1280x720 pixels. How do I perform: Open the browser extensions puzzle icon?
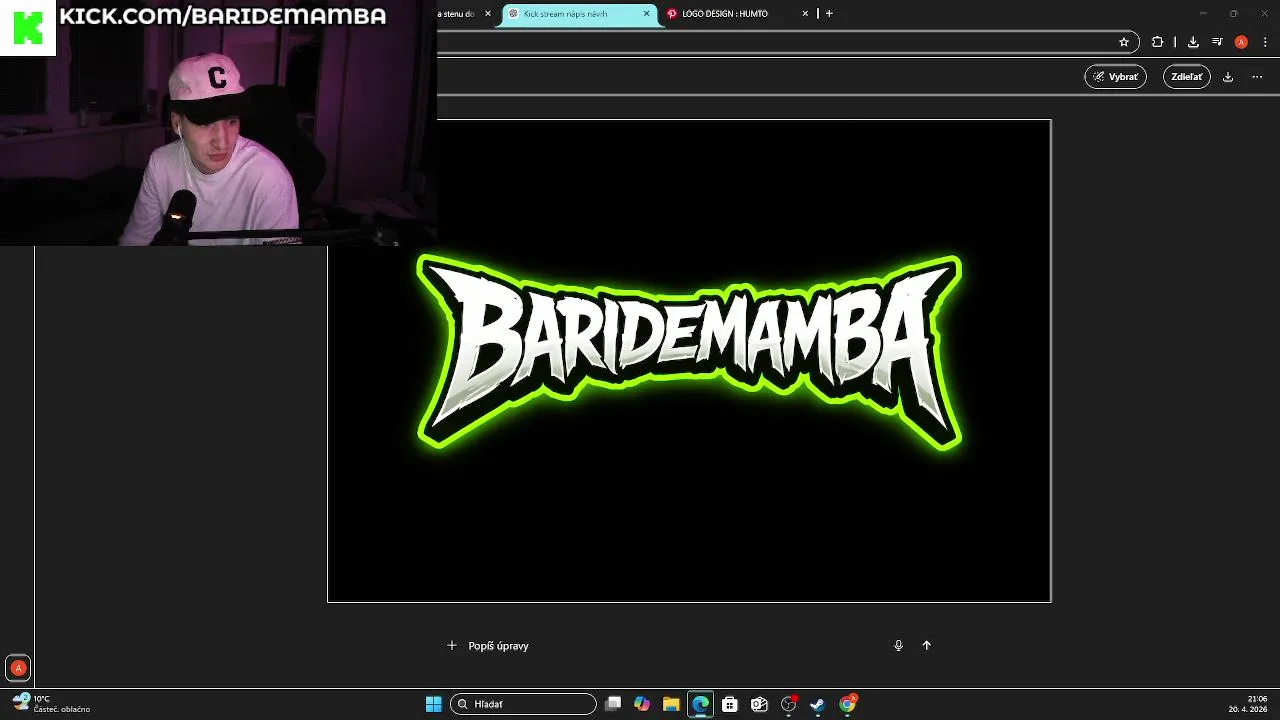point(1157,42)
